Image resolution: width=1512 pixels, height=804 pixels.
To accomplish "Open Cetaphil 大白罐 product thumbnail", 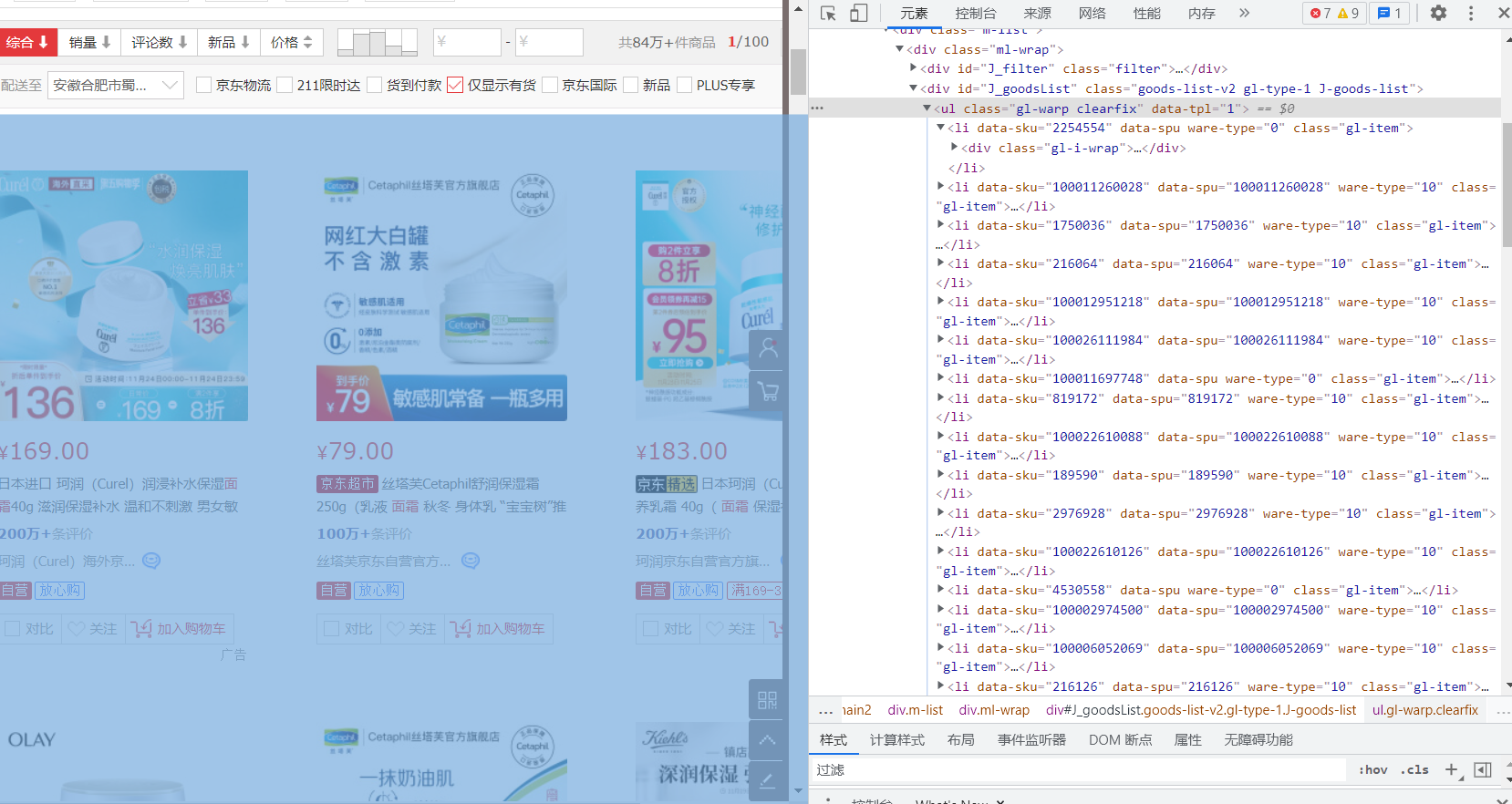I will click(441, 295).
